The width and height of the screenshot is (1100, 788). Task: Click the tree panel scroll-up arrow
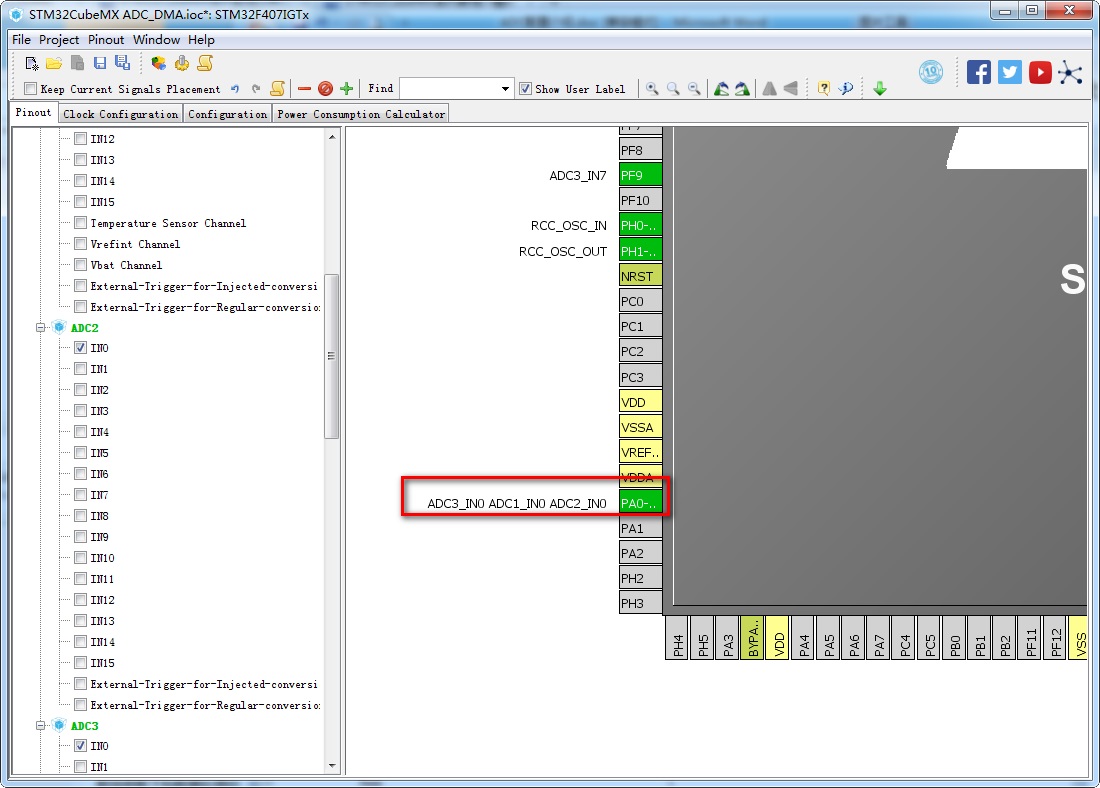pos(332,137)
